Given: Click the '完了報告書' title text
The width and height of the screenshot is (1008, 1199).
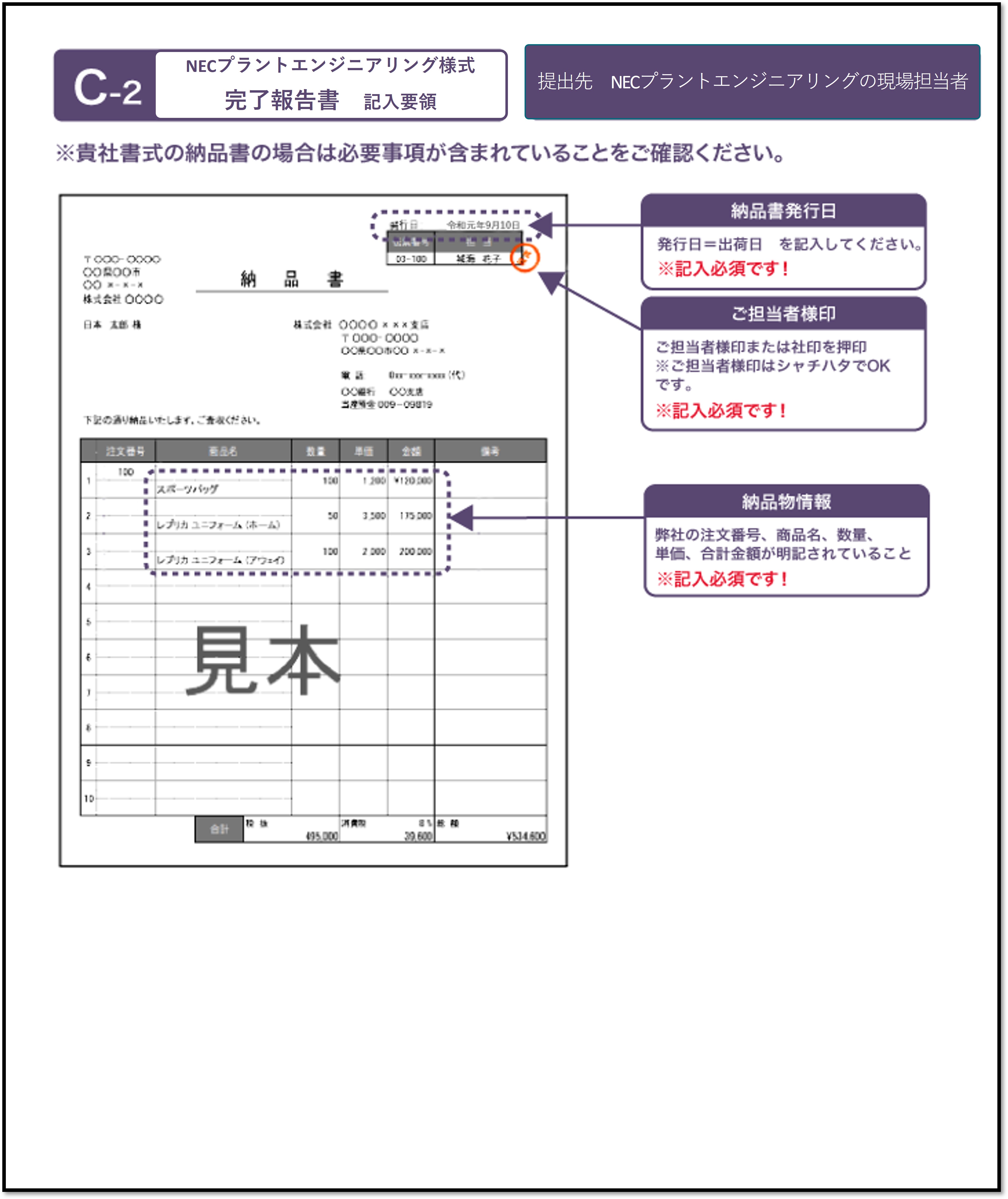Looking at the screenshot, I should click(x=282, y=100).
